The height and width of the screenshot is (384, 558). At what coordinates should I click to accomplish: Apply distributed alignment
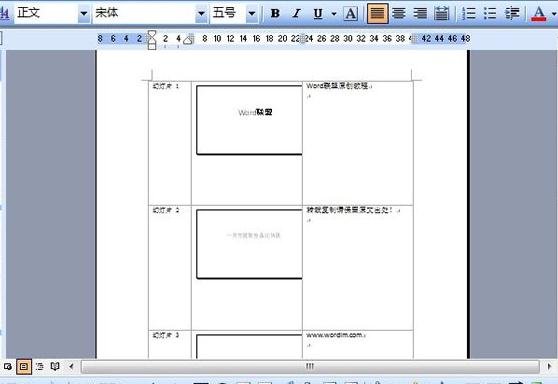click(x=442, y=14)
